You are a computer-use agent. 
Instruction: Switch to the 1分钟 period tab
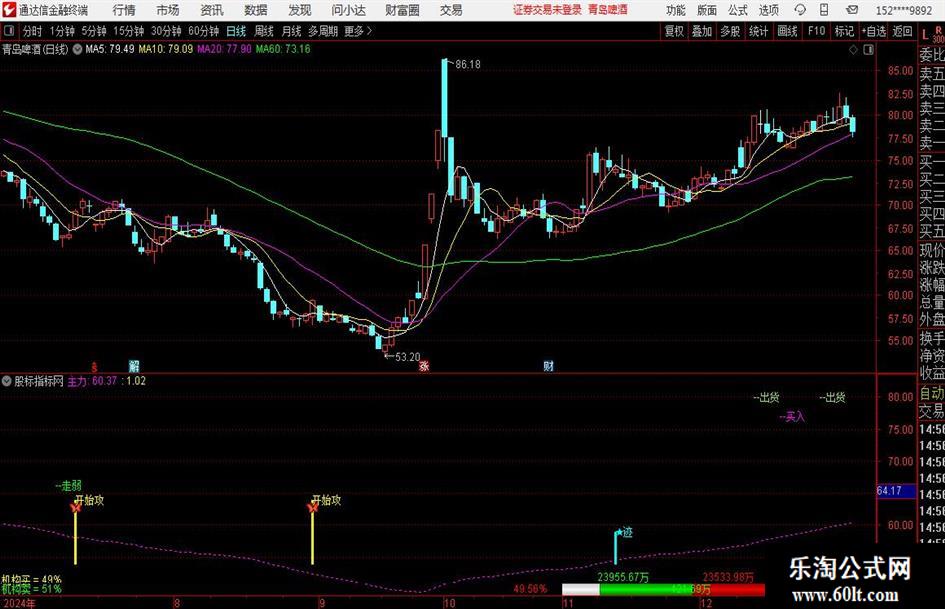tap(61, 31)
